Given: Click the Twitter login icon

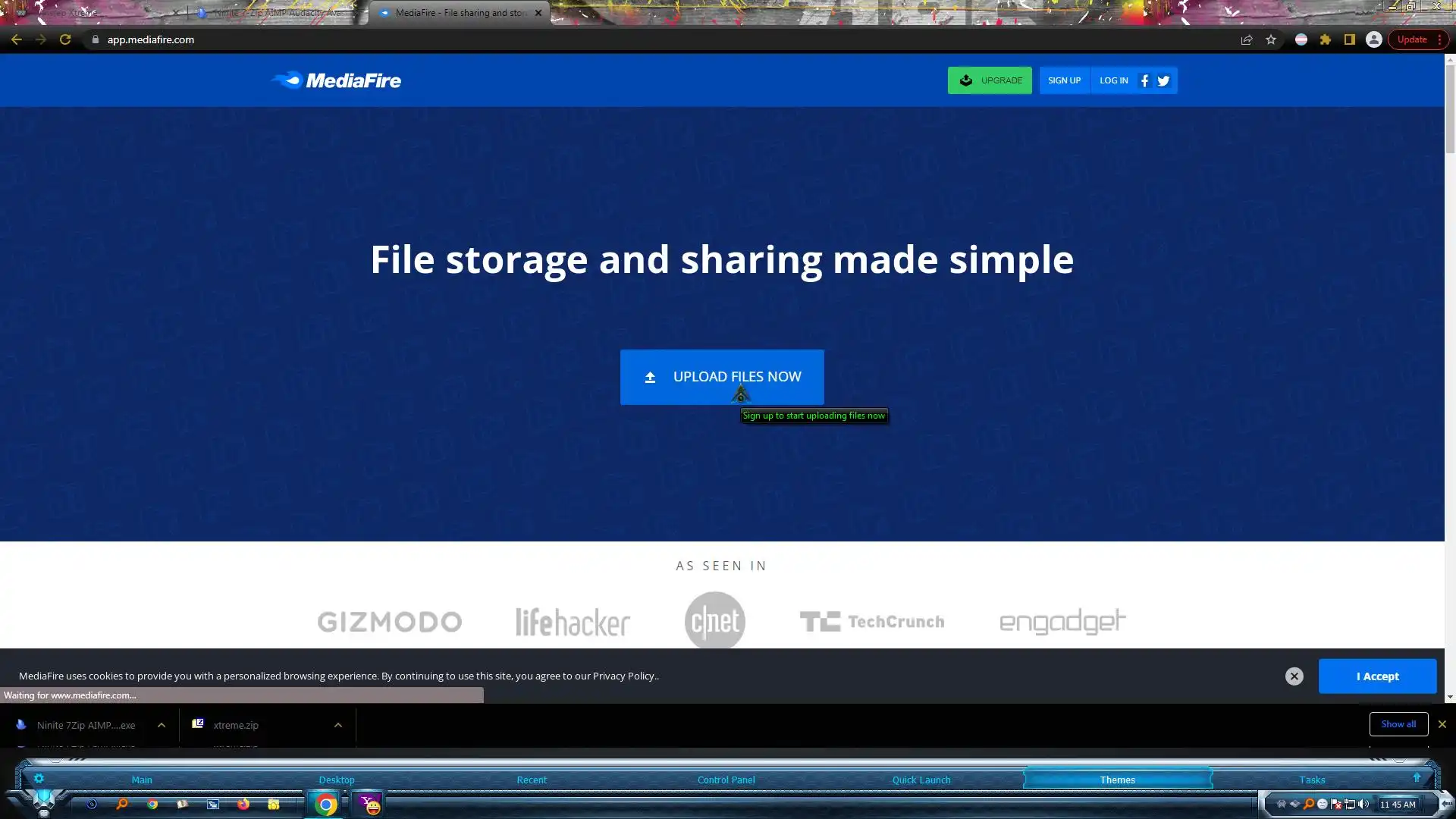Looking at the screenshot, I should click(x=1163, y=80).
